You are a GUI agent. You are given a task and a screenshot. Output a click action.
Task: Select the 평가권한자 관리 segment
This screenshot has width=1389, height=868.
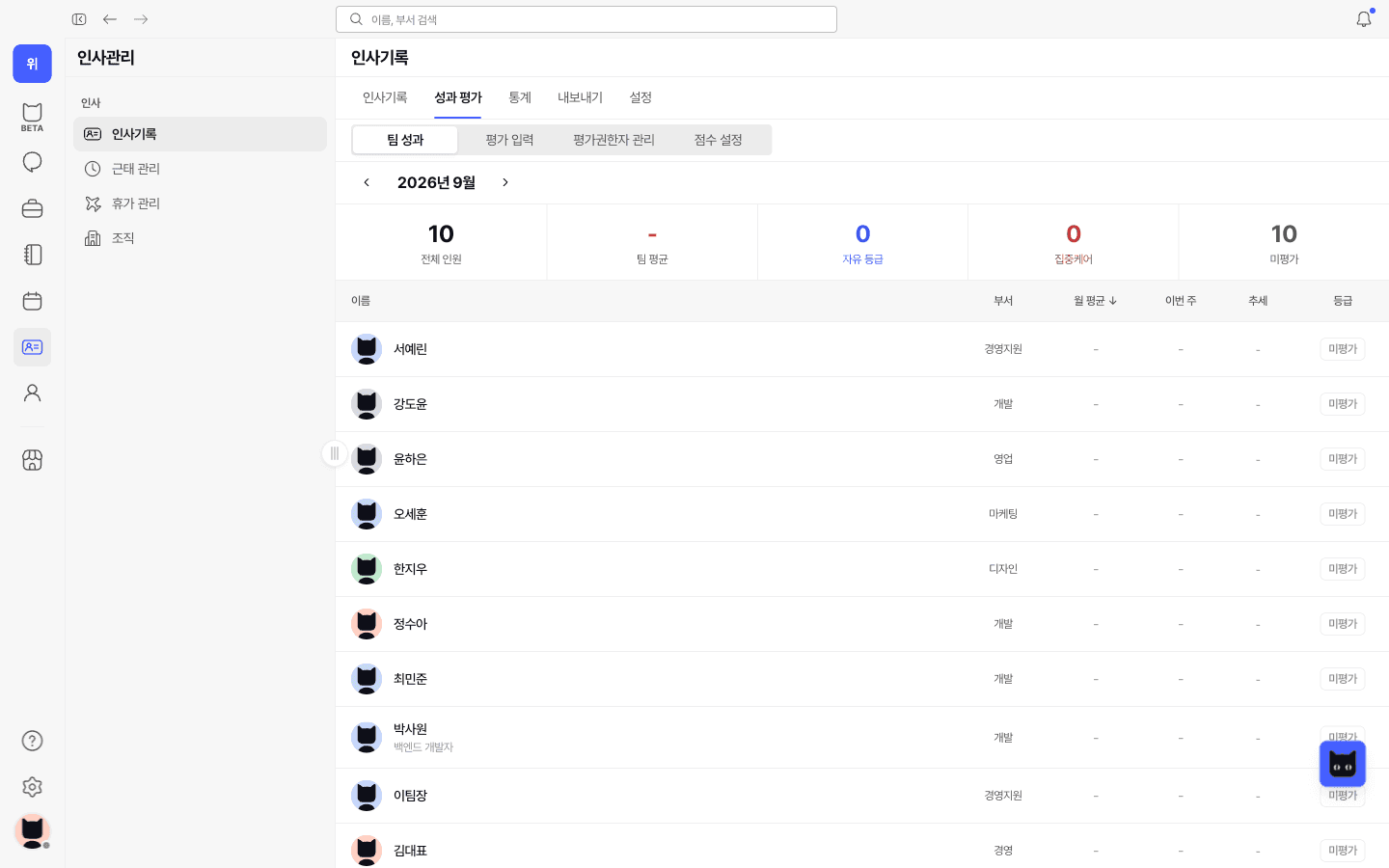613,140
